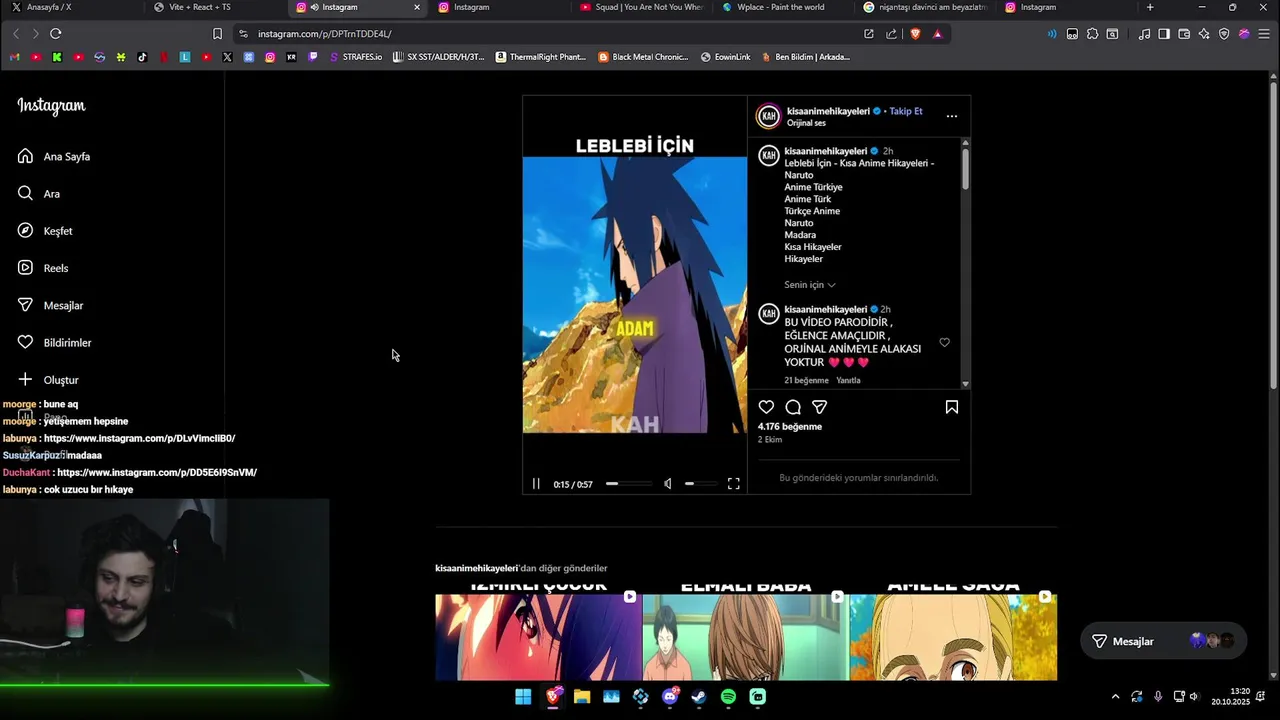Open STRAFES.io bookmark

(356, 57)
